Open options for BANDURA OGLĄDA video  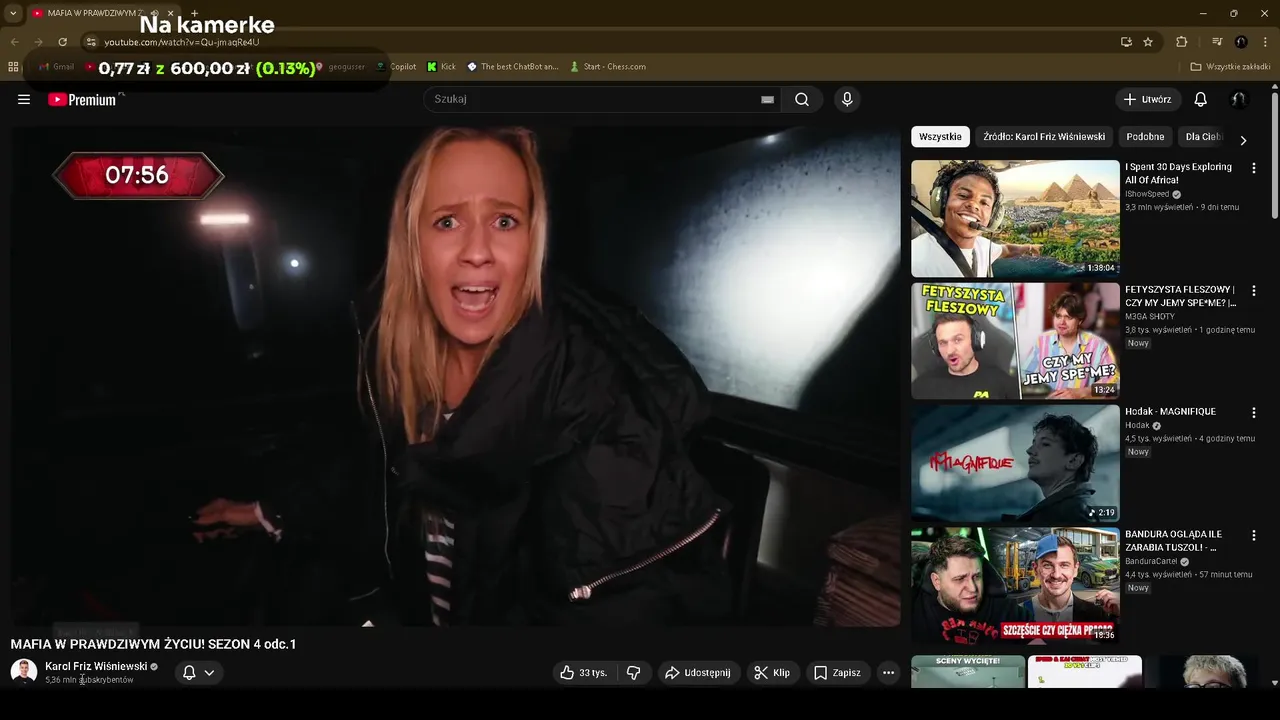point(1253,535)
